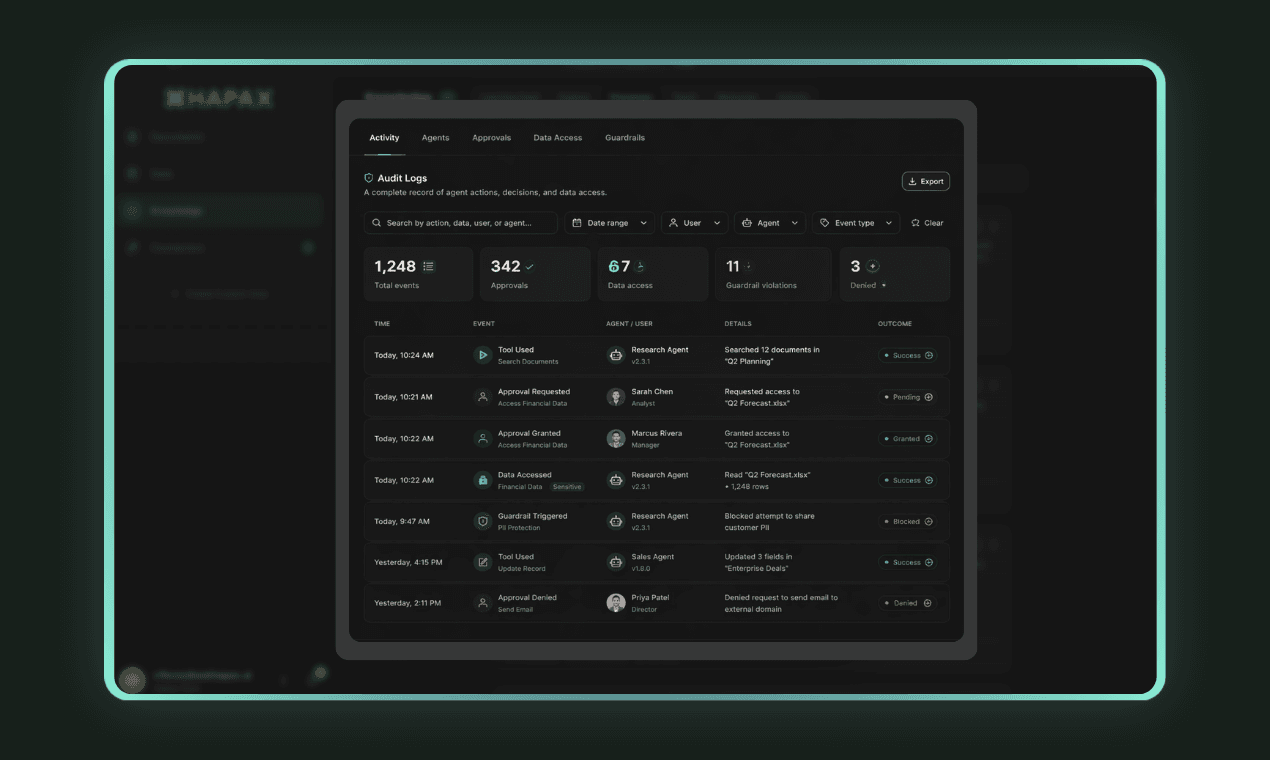Switch to the Agents tab

pyautogui.click(x=435, y=137)
